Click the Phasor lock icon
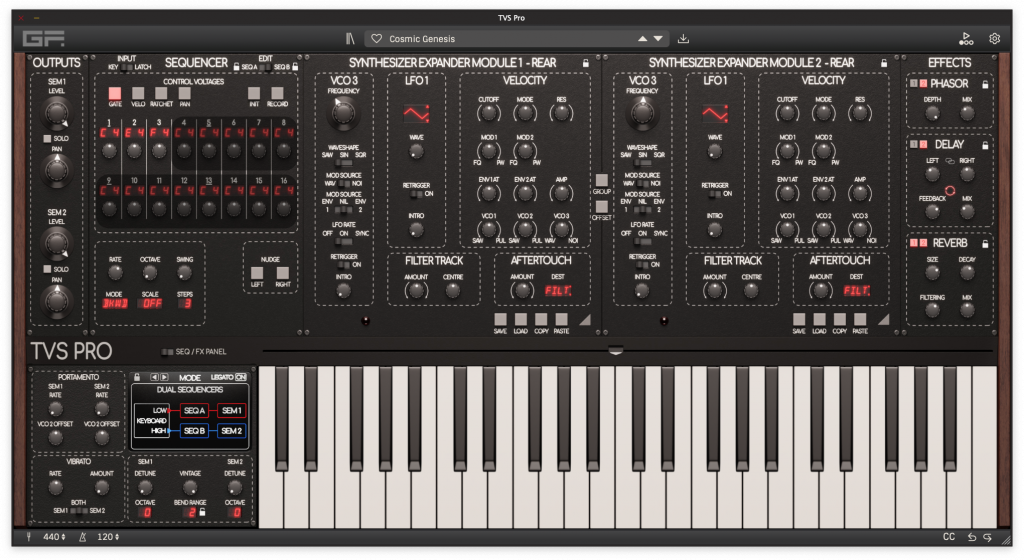Image resolution: width=1024 pixels, height=560 pixels. pyautogui.click(x=985, y=84)
